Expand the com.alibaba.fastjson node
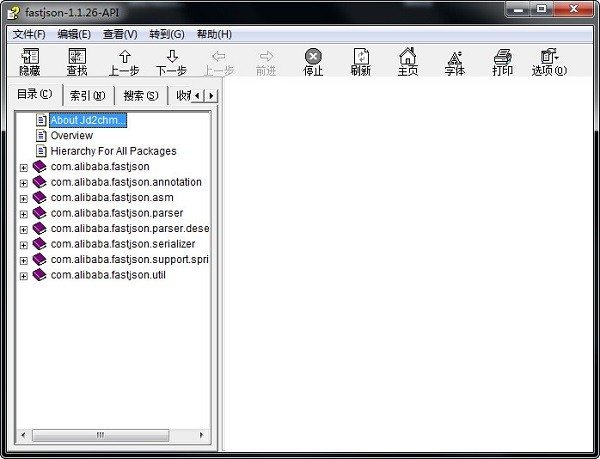This screenshot has height=459, width=600. pyautogui.click(x=24, y=168)
